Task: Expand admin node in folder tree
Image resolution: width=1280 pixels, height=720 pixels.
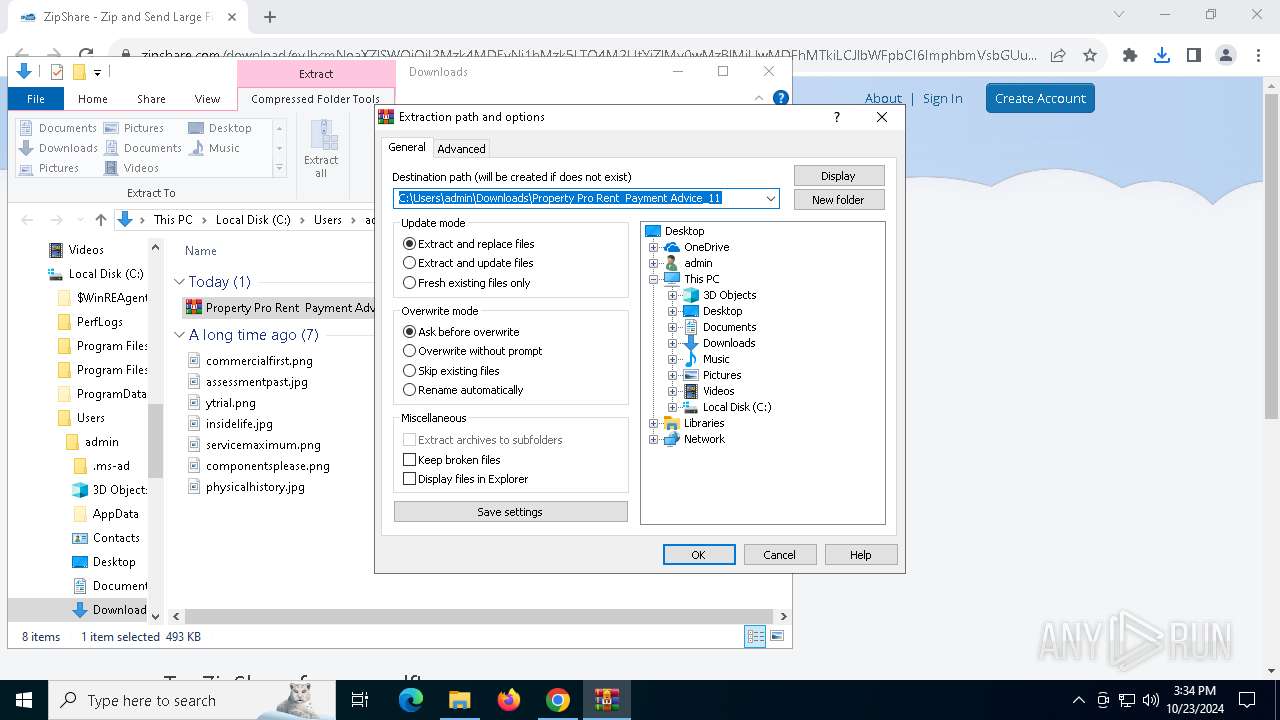Action: pos(653,263)
